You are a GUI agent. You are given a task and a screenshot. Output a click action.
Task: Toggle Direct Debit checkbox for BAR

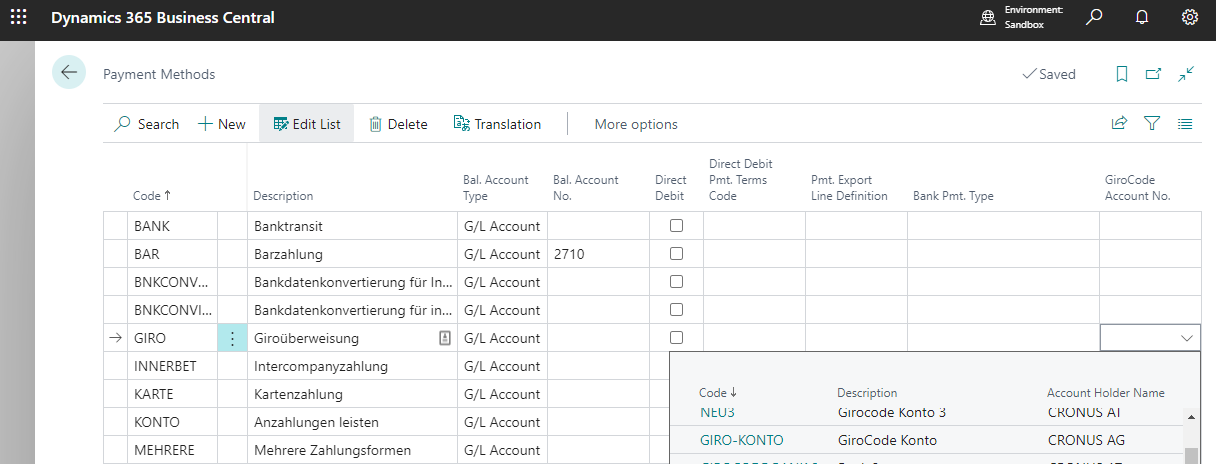(x=676, y=254)
